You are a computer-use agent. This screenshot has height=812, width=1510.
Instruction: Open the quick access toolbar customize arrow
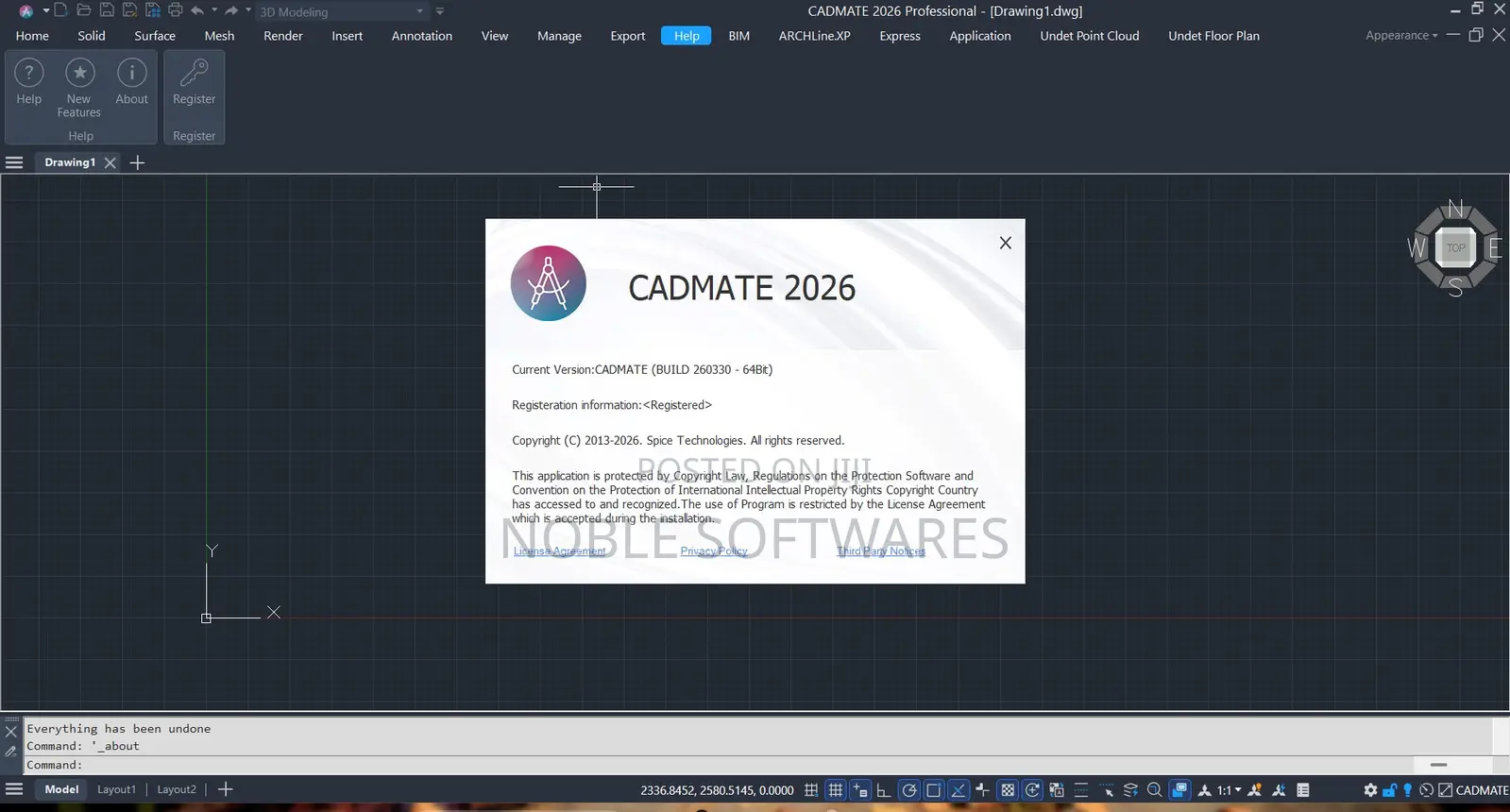pyautogui.click(x=440, y=11)
